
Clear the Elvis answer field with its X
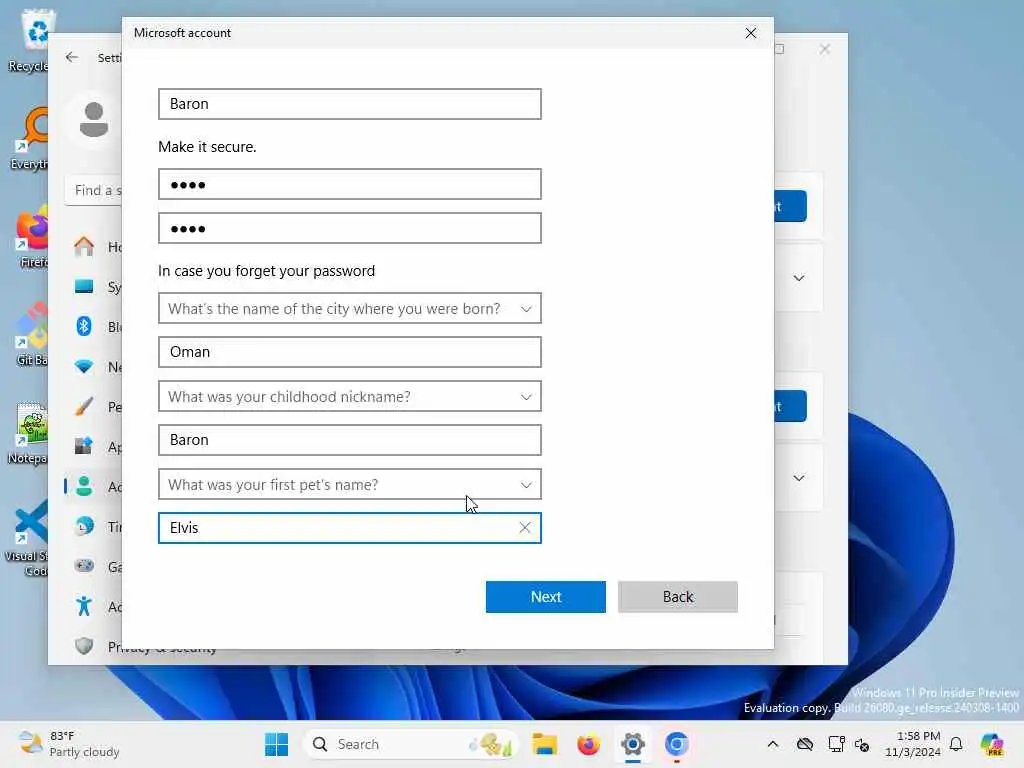[x=524, y=528]
